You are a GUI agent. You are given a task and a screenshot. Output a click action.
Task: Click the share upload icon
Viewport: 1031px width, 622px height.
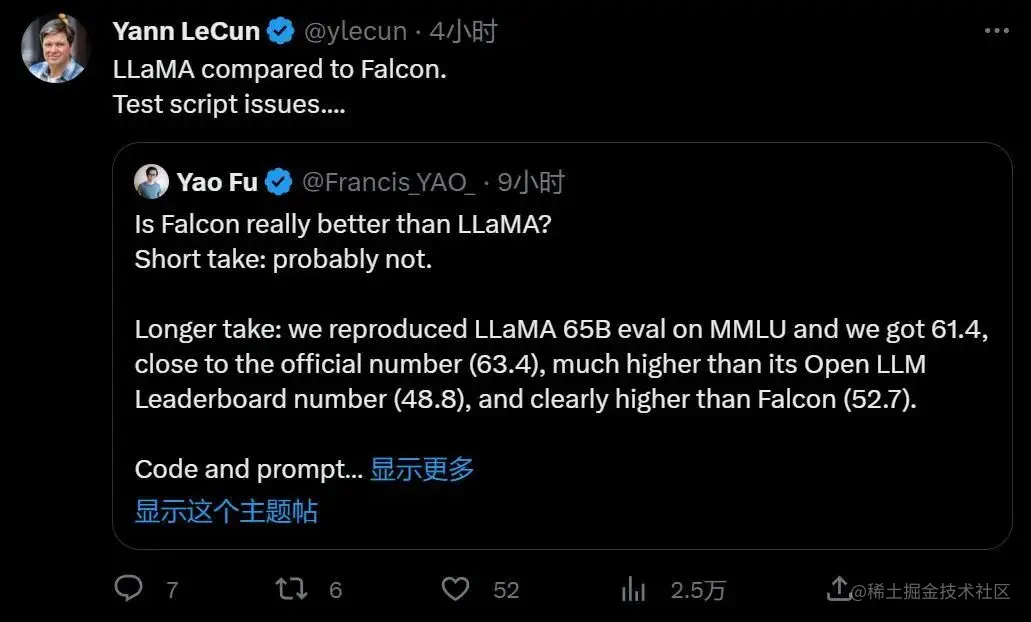[x=838, y=590]
